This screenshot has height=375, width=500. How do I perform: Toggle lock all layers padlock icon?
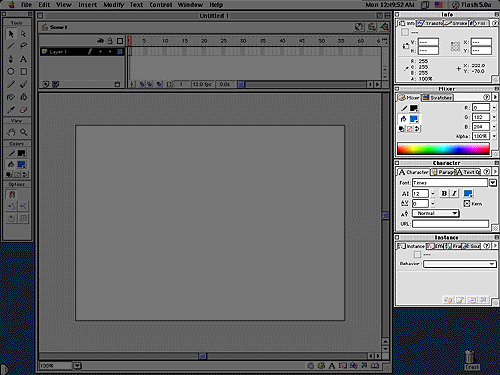(110, 41)
